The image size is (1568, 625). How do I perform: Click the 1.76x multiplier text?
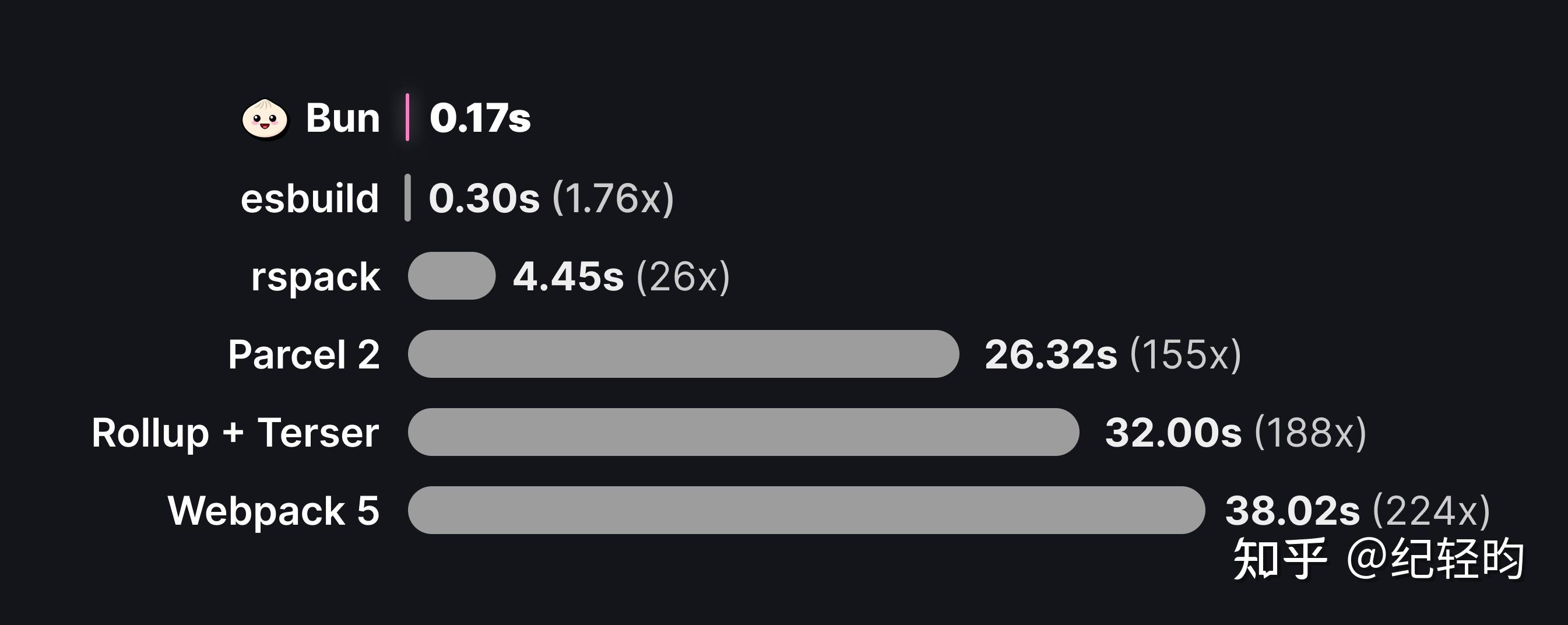613,198
